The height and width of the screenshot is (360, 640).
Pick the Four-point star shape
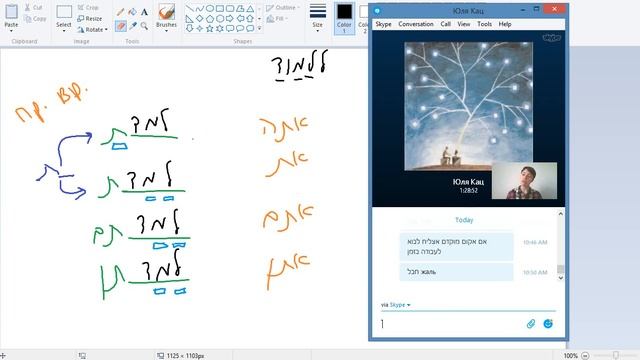[200, 28]
